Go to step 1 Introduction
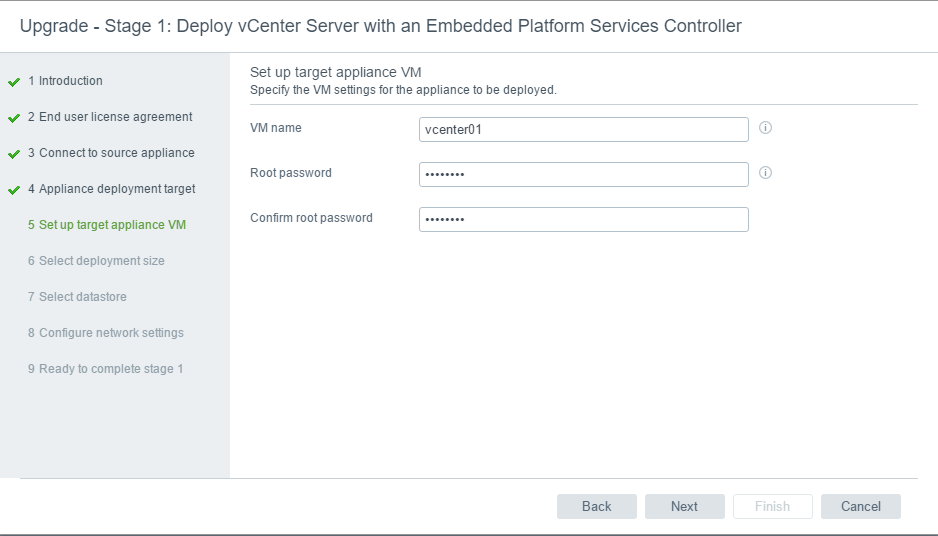The width and height of the screenshot is (938, 536). [65, 81]
